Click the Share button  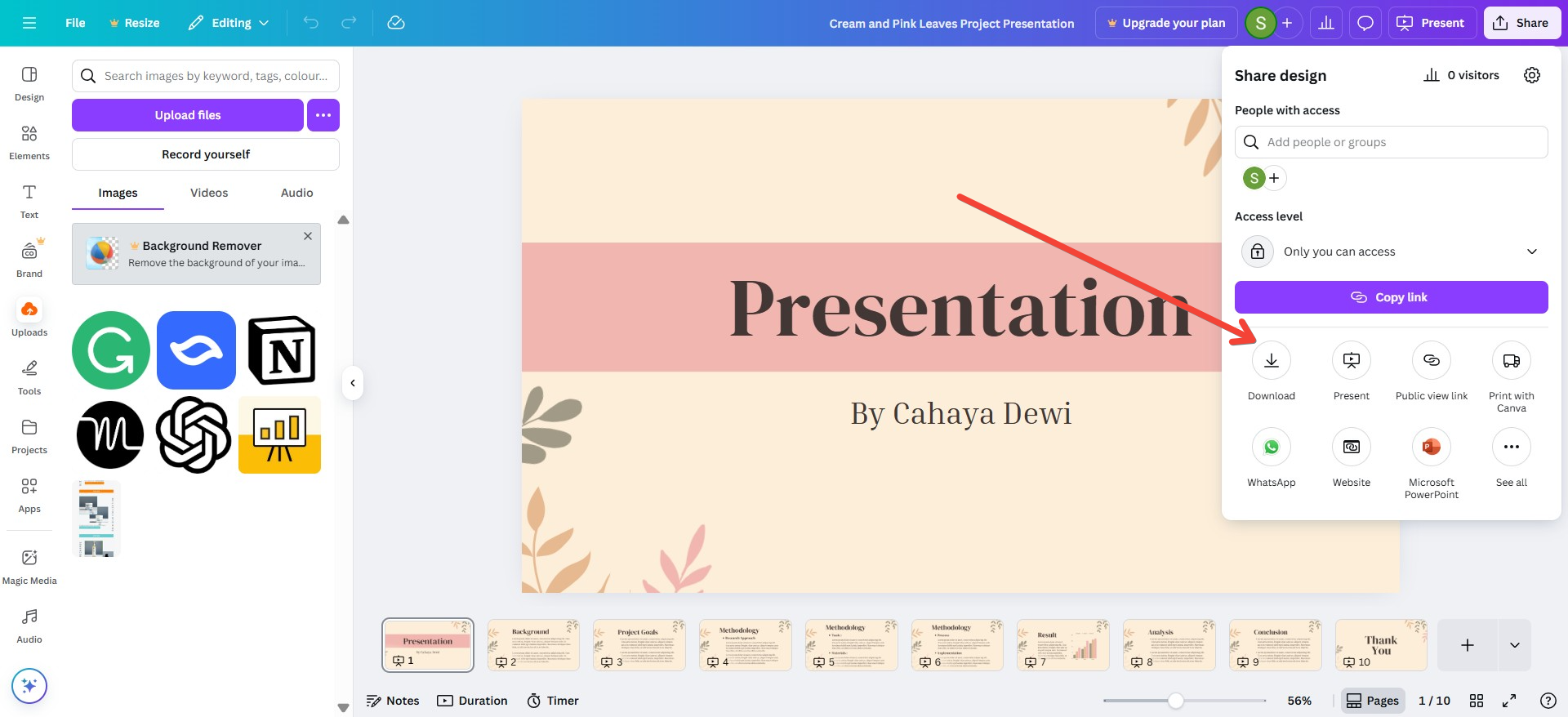pyautogui.click(x=1521, y=23)
